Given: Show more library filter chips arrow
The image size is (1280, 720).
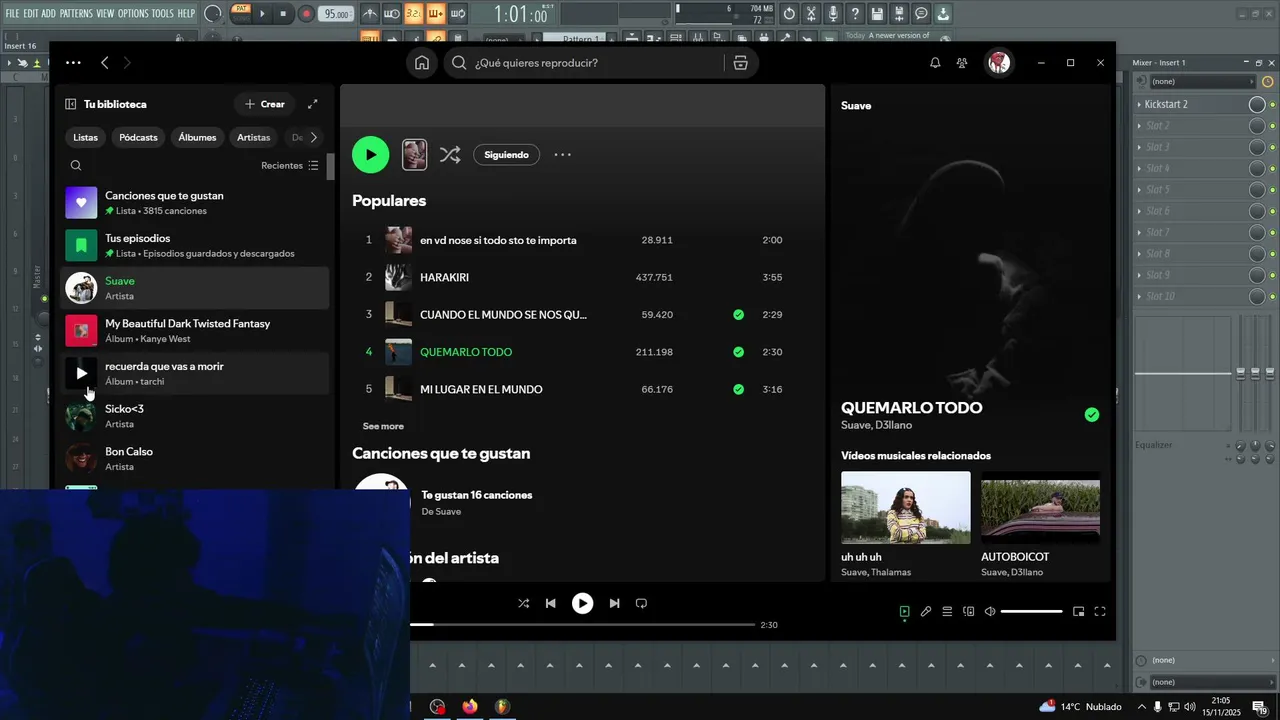Looking at the screenshot, I should (314, 138).
